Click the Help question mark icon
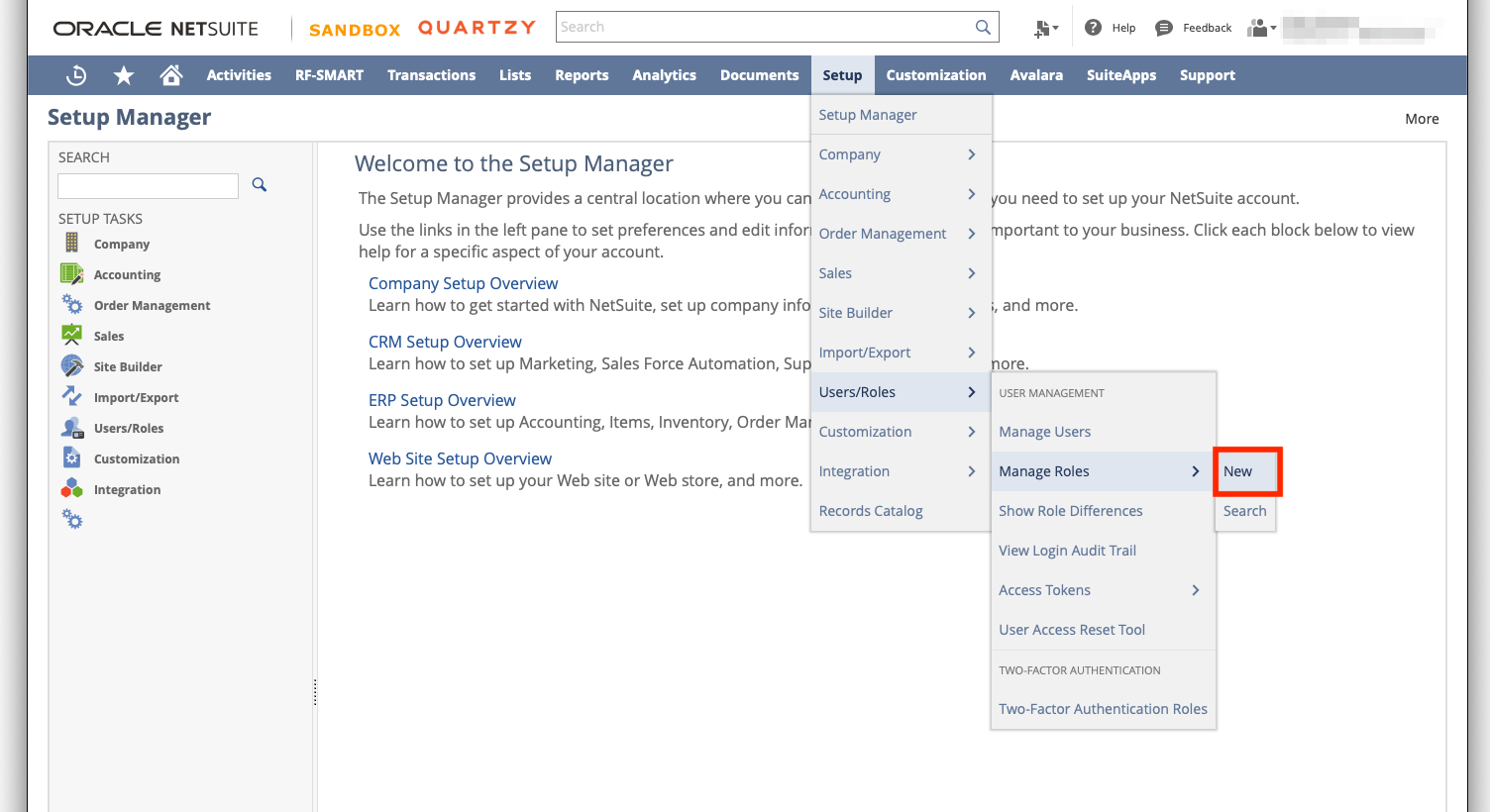 coord(1093,28)
